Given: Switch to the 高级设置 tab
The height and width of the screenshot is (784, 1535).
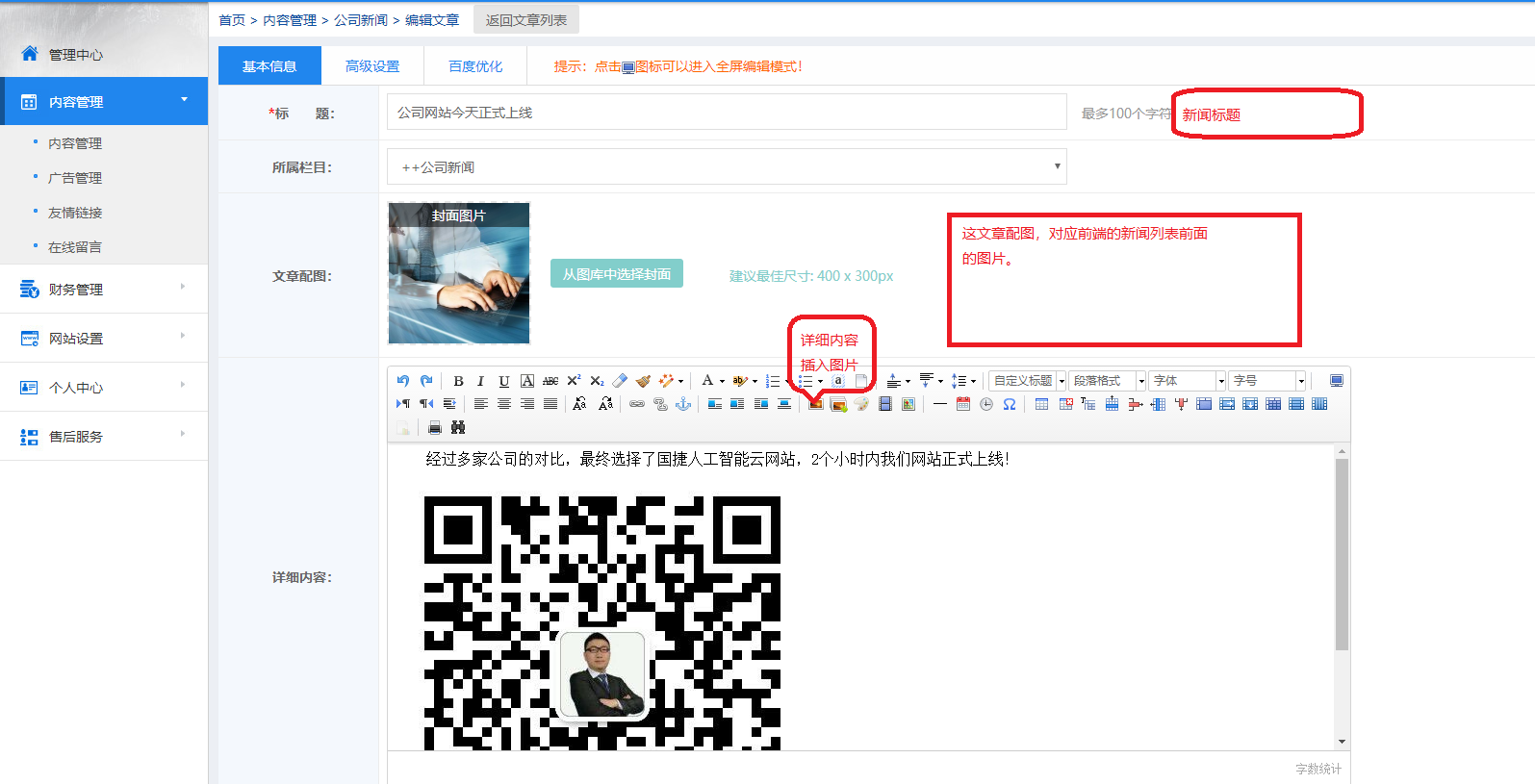Looking at the screenshot, I should (372, 66).
